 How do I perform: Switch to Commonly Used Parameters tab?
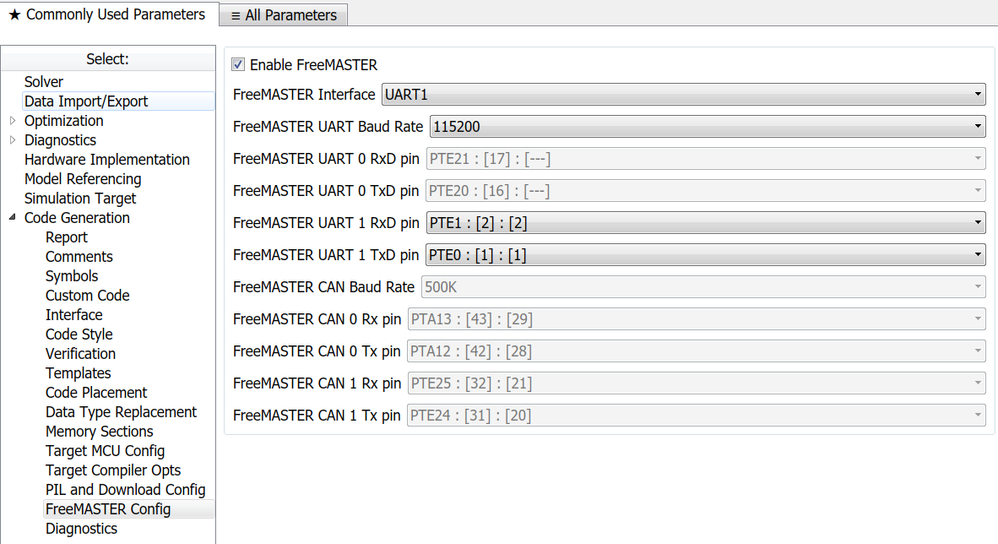pyautogui.click(x=107, y=15)
